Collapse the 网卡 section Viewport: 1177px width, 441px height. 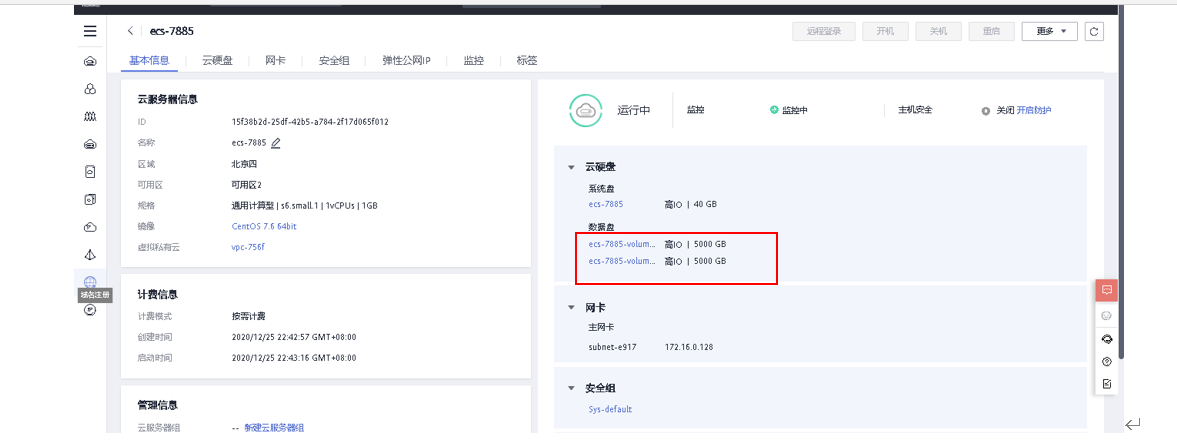coord(571,306)
